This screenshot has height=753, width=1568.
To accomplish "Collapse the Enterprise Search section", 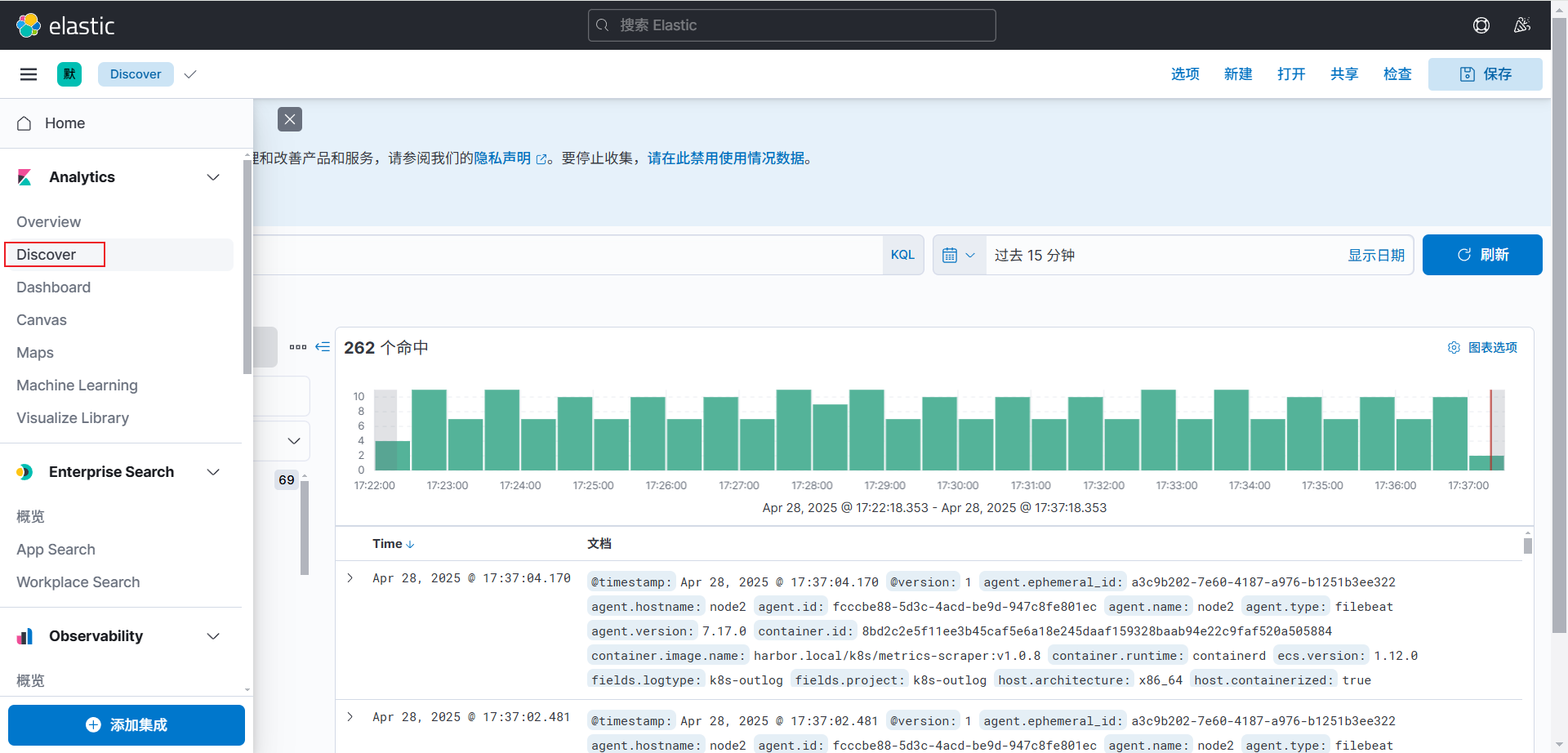I will coord(213,472).
